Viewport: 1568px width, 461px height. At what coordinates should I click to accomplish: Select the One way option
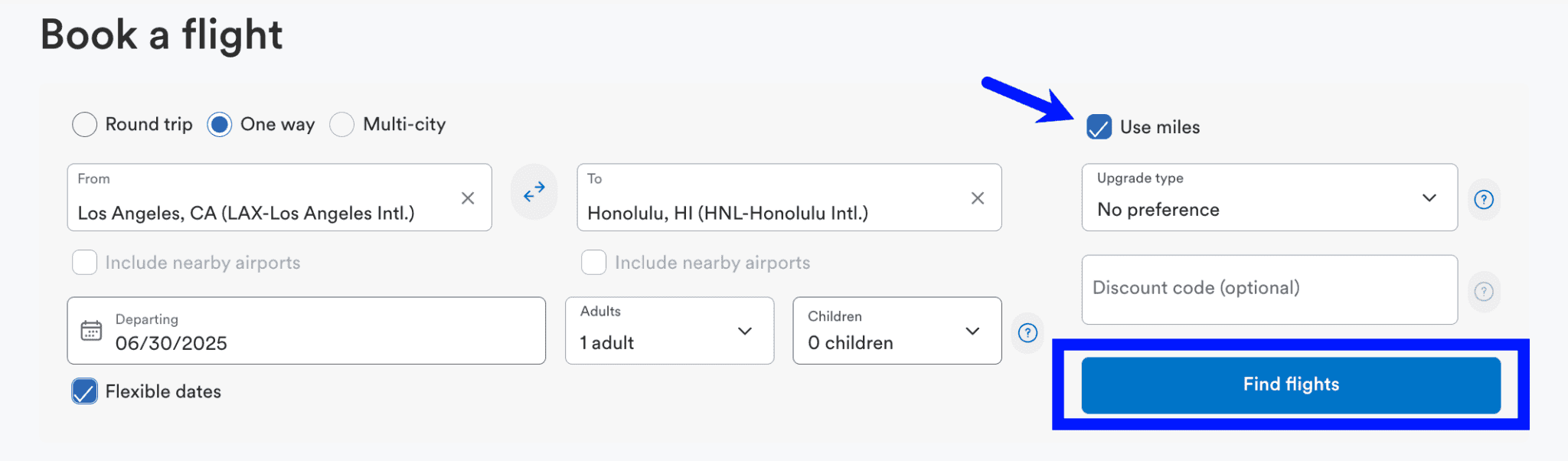(x=220, y=124)
